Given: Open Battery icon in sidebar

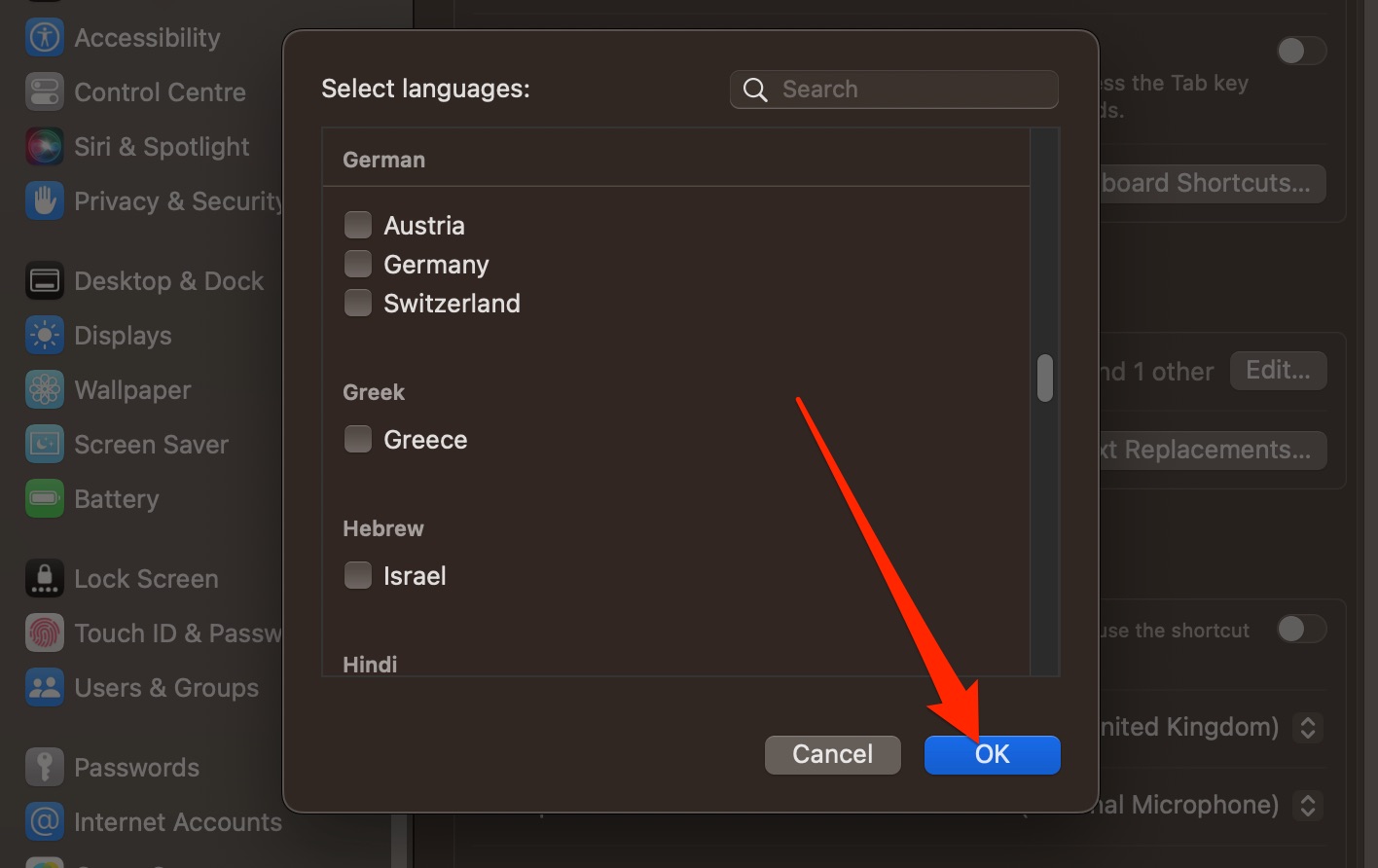Looking at the screenshot, I should (x=45, y=498).
